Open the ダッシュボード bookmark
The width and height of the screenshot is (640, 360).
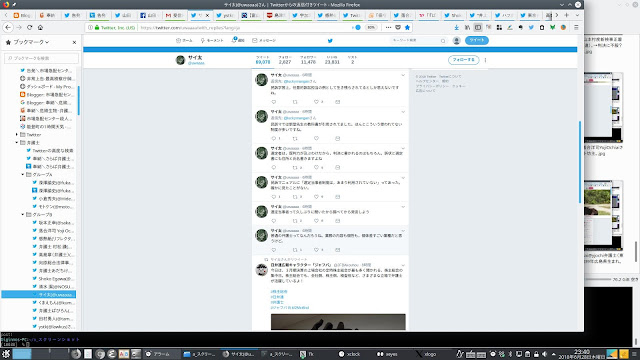point(47,87)
